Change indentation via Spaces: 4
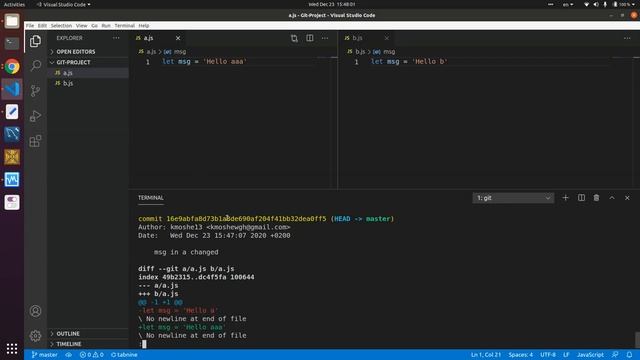Image resolution: width=640 pixels, height=360 pixels. pos(520,355)
